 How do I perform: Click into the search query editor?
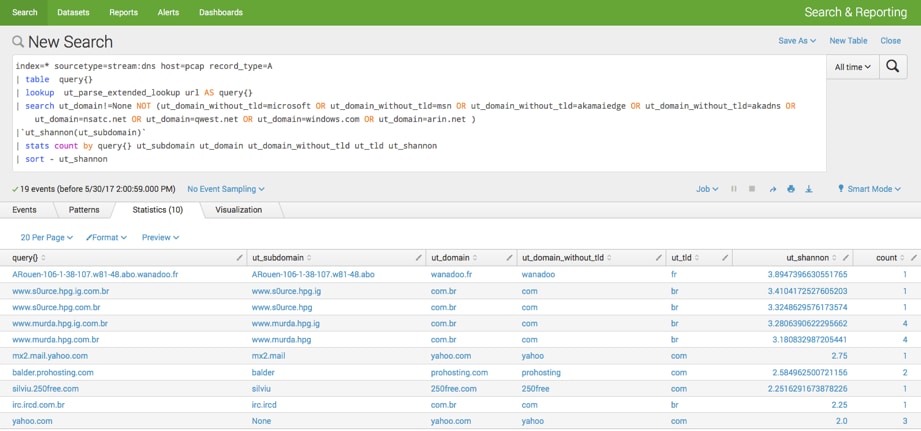click(418, 113)
